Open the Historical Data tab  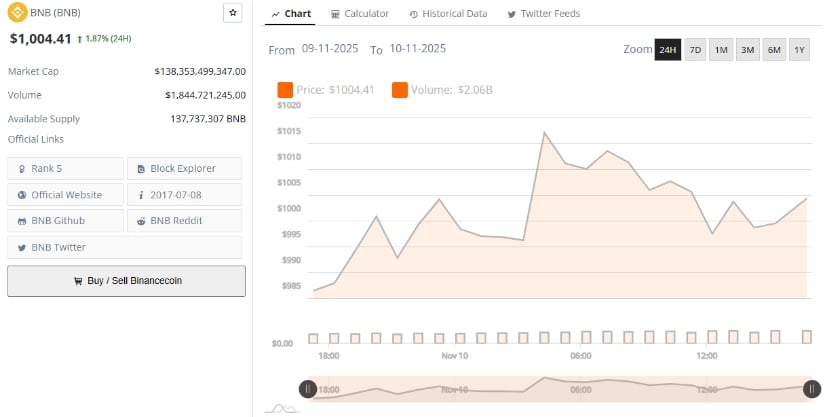pos(448,14)
